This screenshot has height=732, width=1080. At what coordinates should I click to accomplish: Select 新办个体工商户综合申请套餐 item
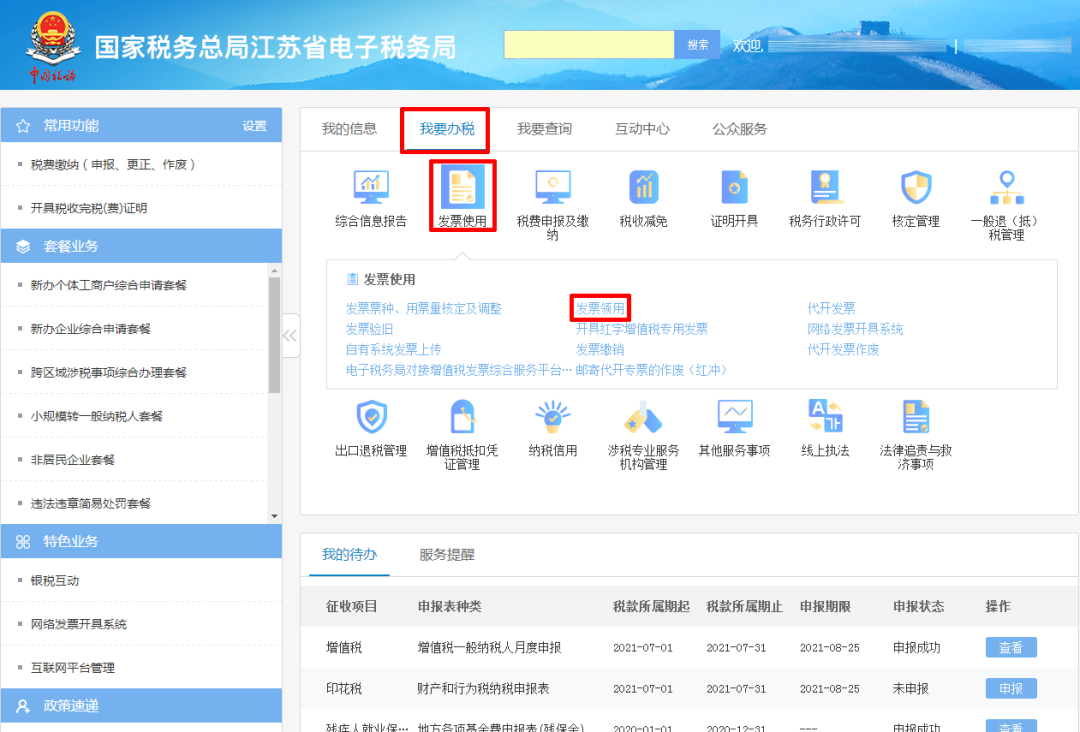109,285
